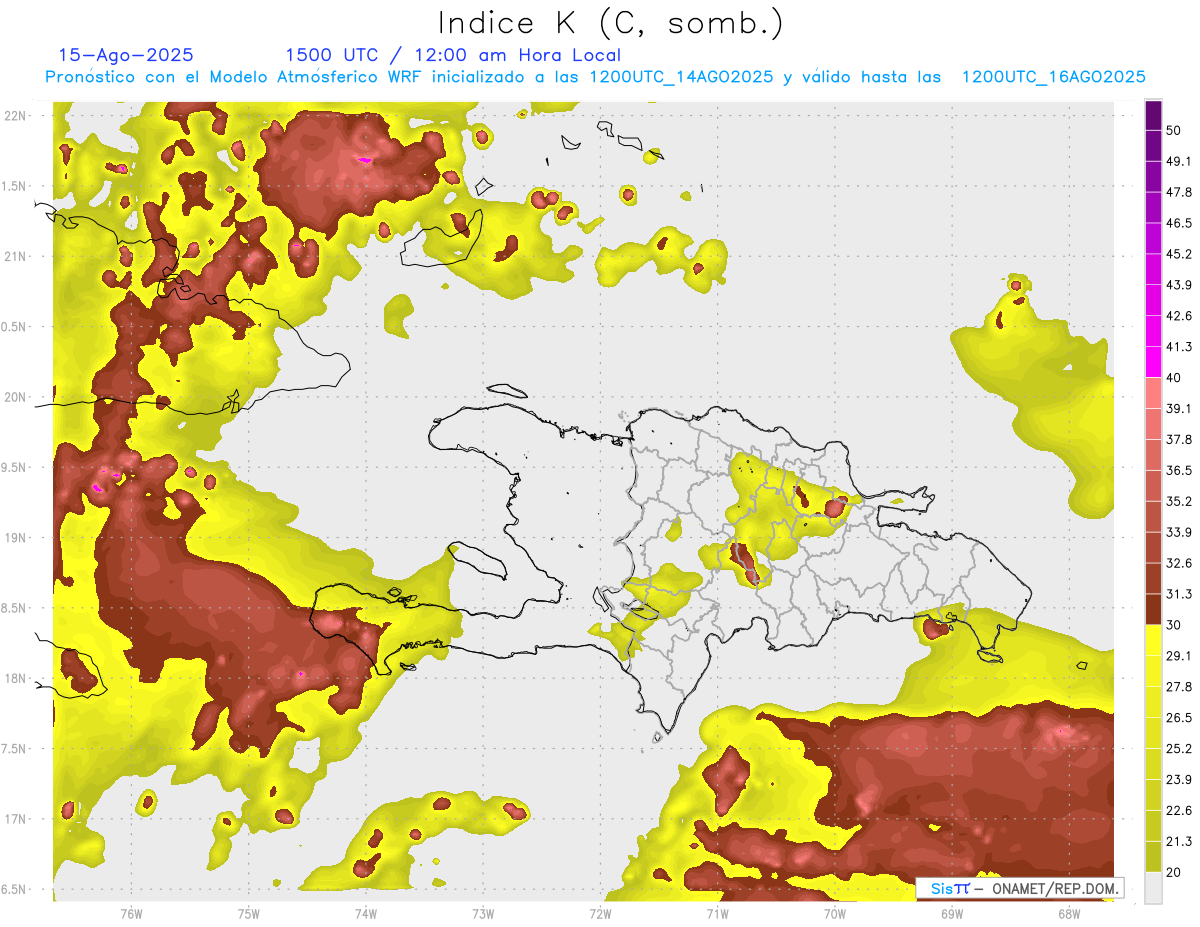Pick the dark brown swatch between 30 and 31.3
This screenshot has width=1200, height=927.
pos(1153,609)
